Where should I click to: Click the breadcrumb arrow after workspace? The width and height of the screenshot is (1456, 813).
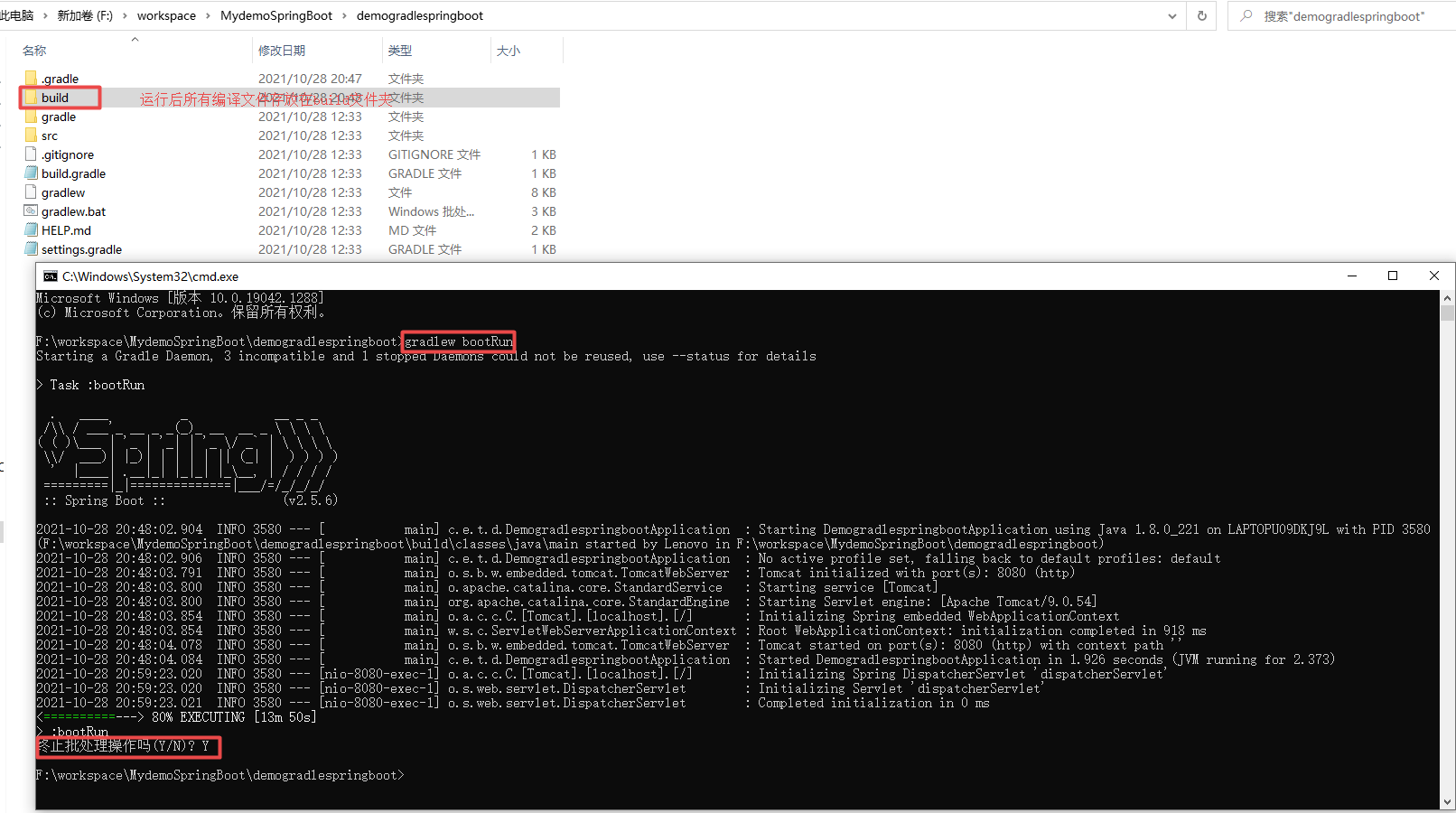pyautogui.click(x=209, y=15)
